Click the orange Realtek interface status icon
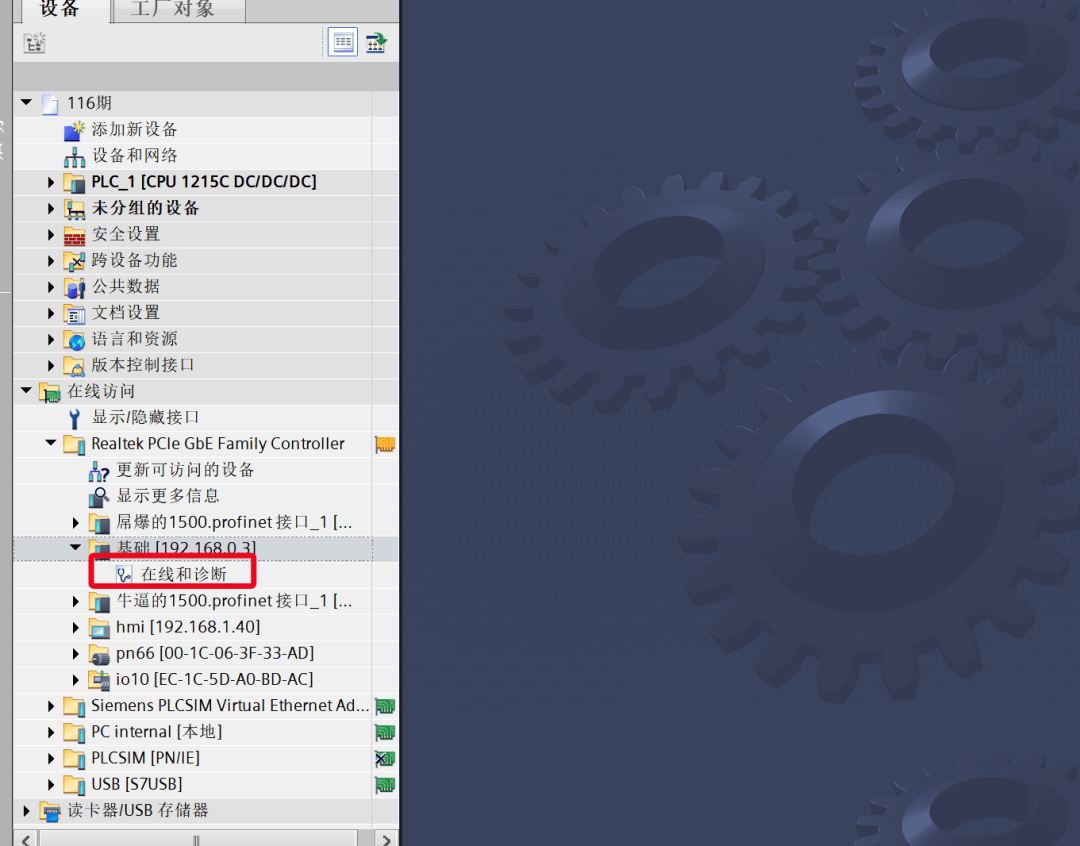 tap(385, 444)
